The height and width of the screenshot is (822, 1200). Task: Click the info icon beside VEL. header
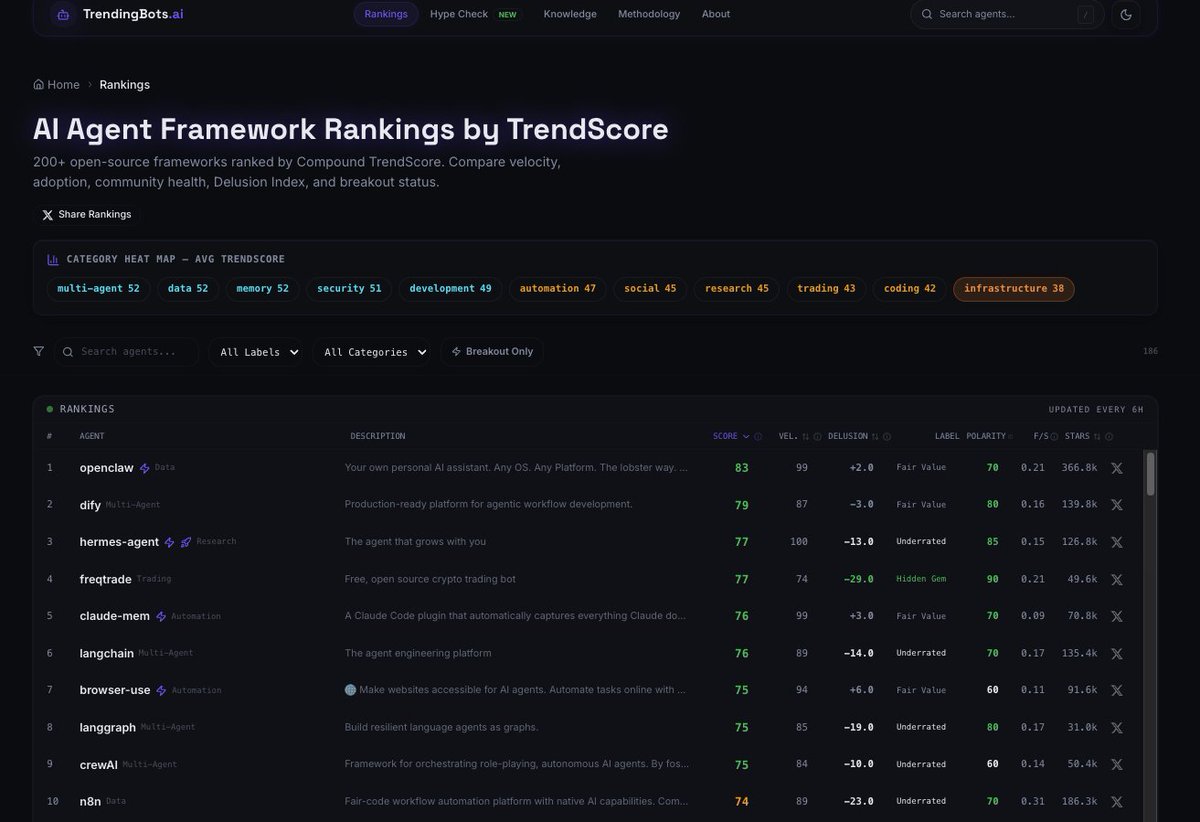tap(817, 436)
